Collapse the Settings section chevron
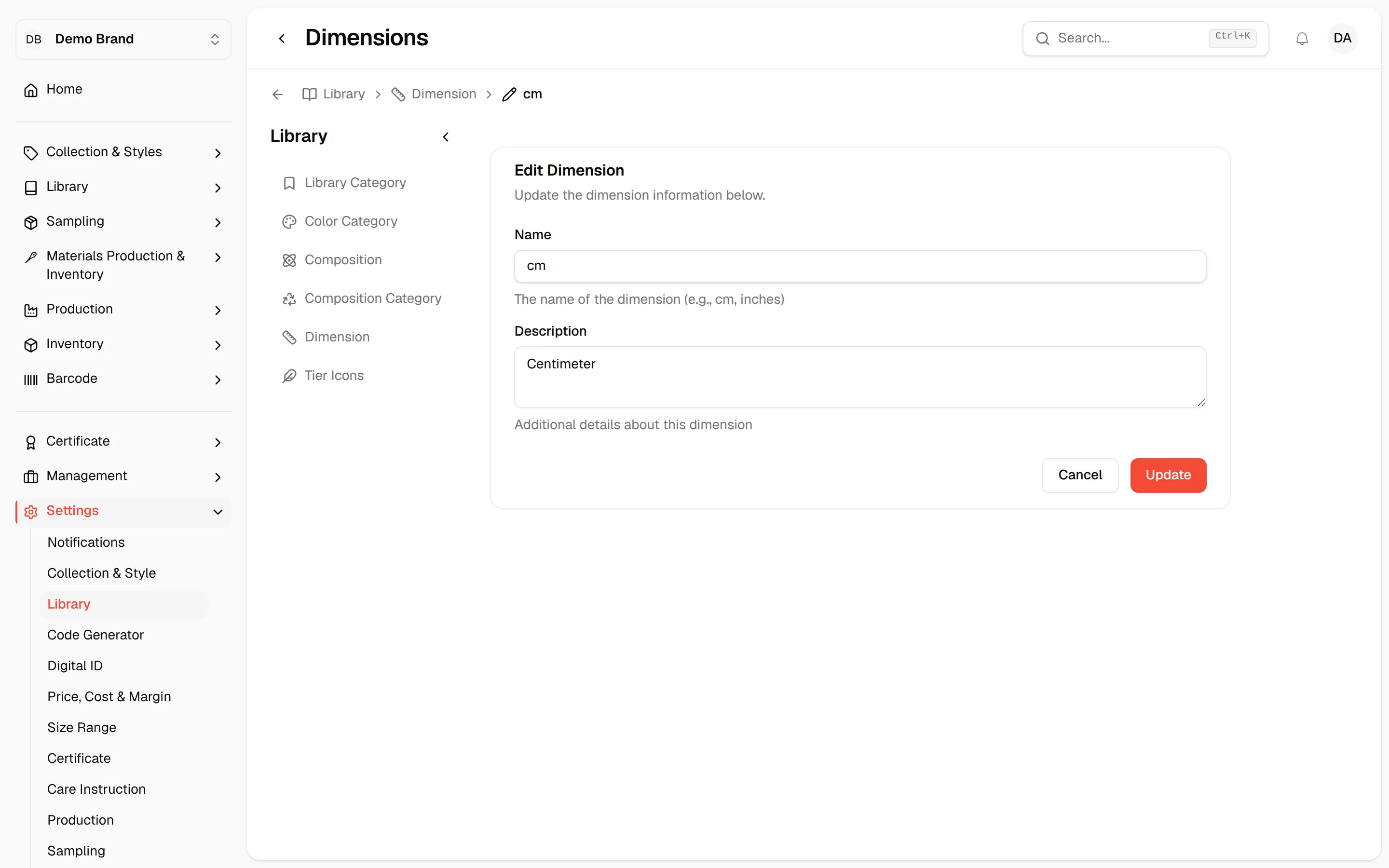1389x868 pixels. pos(218,512)
